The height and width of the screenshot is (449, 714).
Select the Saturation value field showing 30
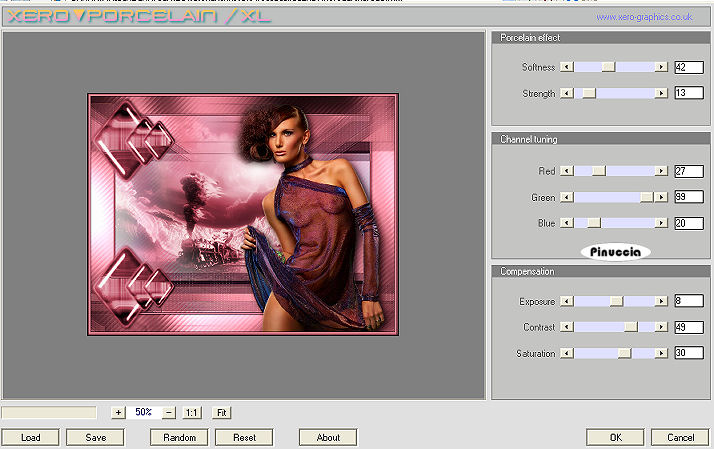689,352
